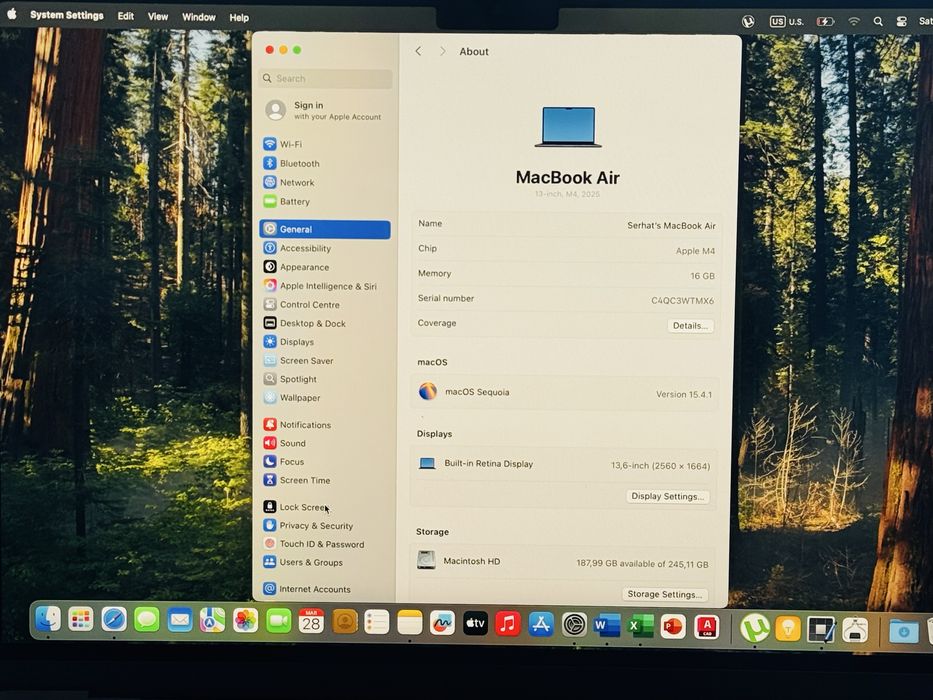Image resolution: width=933 pixels, height=700 pixels.
Task: Open Spotlight search in menu bar
Action: point(878,21)
